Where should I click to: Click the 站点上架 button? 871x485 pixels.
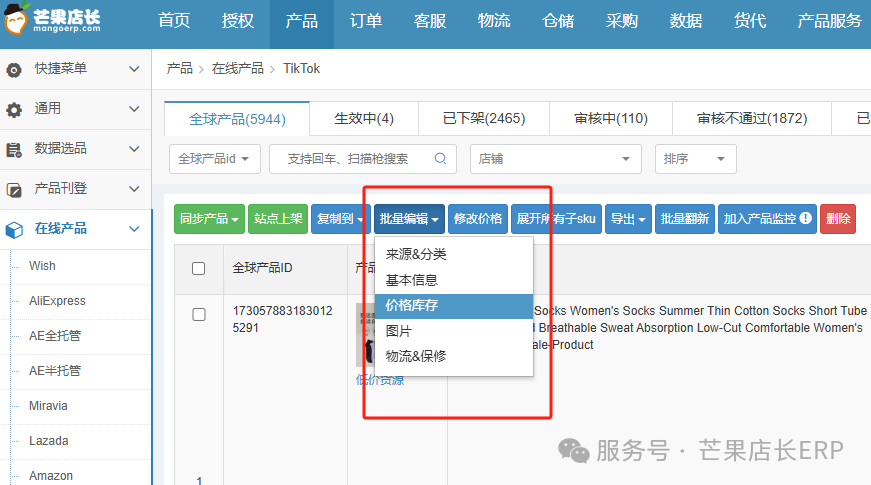tap(278, 219)
